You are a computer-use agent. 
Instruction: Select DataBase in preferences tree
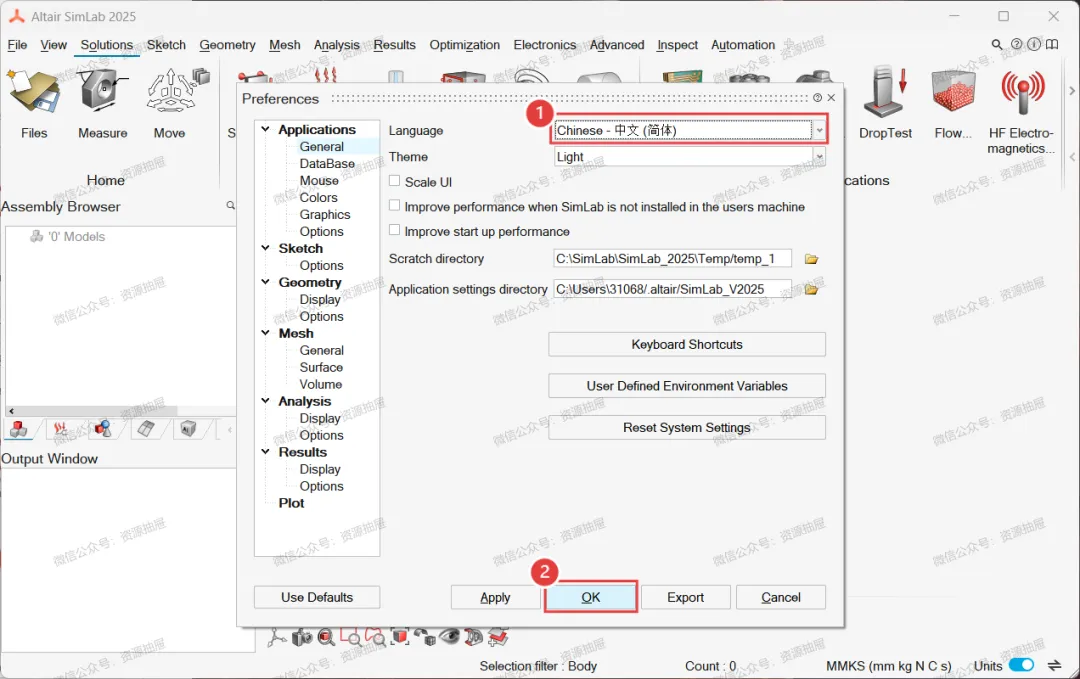click(327, 163)
